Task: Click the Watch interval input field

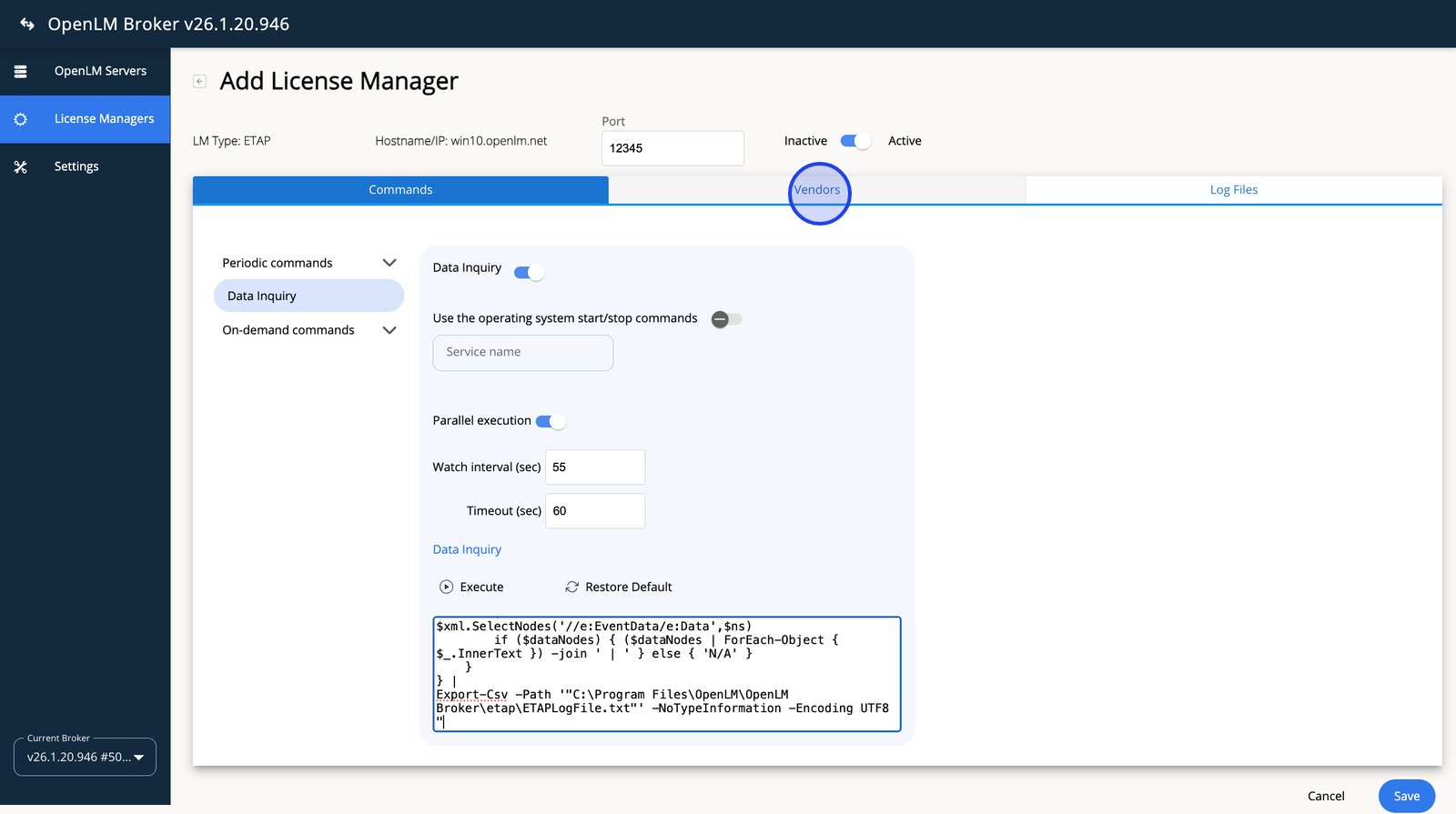Action: 595,467
